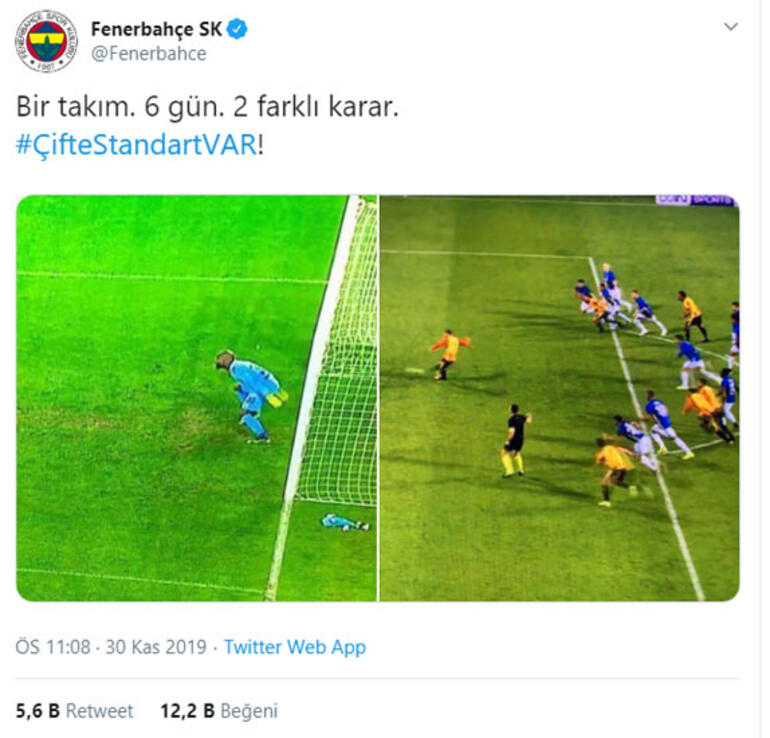The height and width of the screenshot is (738, 770).
Task: Click the beIN Sports watermark in photo
Action: pos(696,200)
